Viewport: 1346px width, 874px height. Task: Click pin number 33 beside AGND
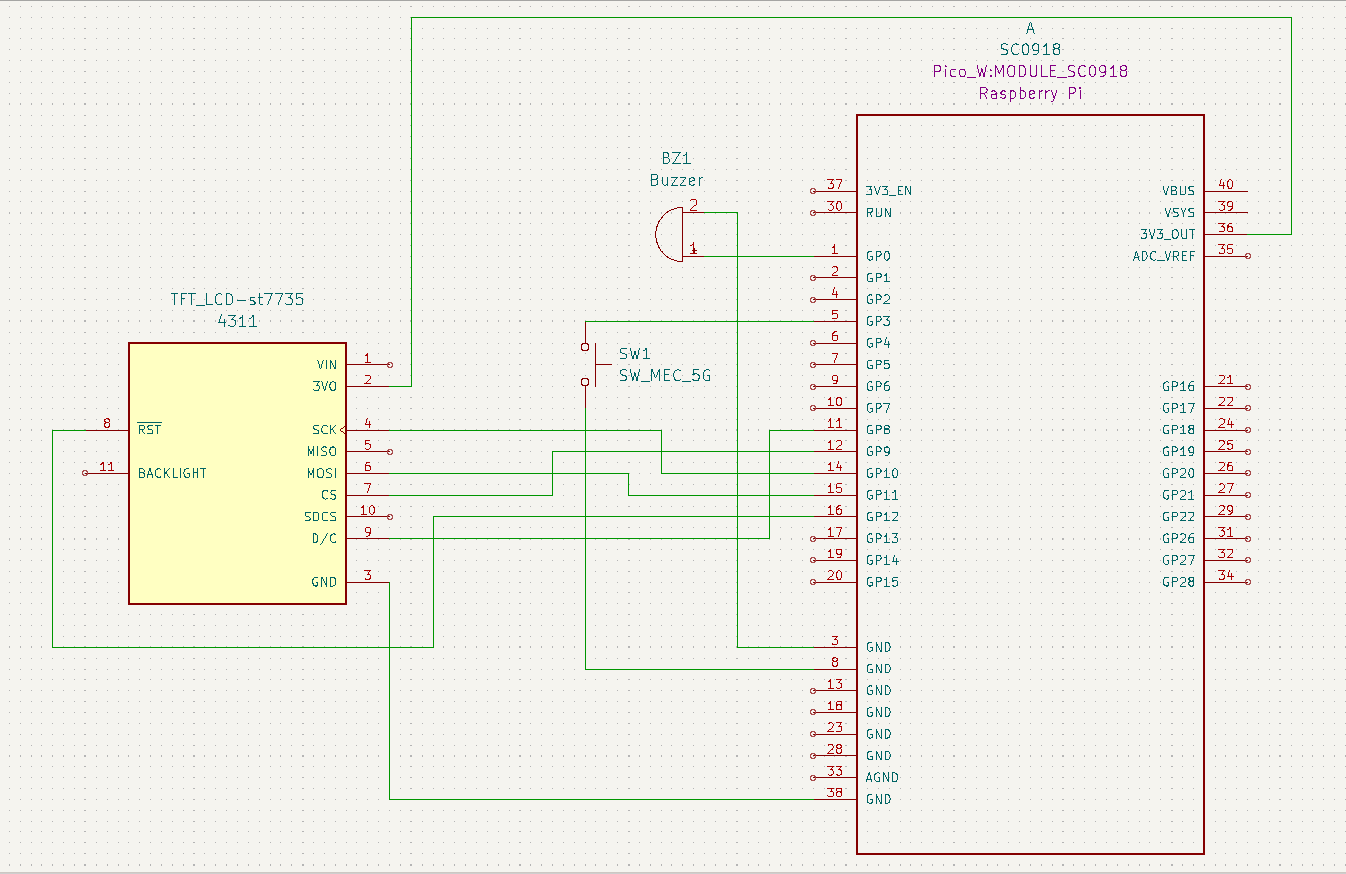point(835,770)
